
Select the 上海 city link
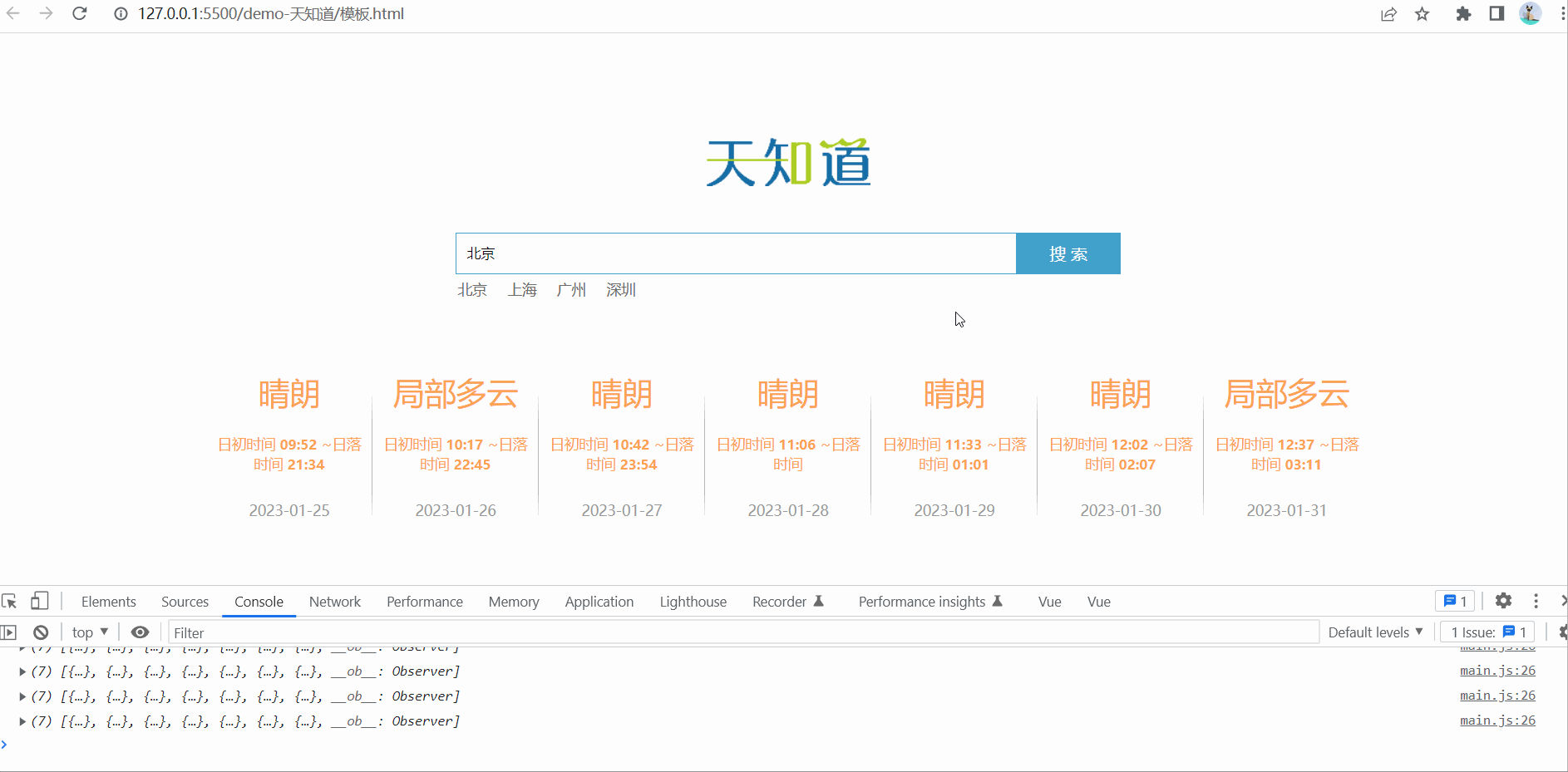[522, 289]
